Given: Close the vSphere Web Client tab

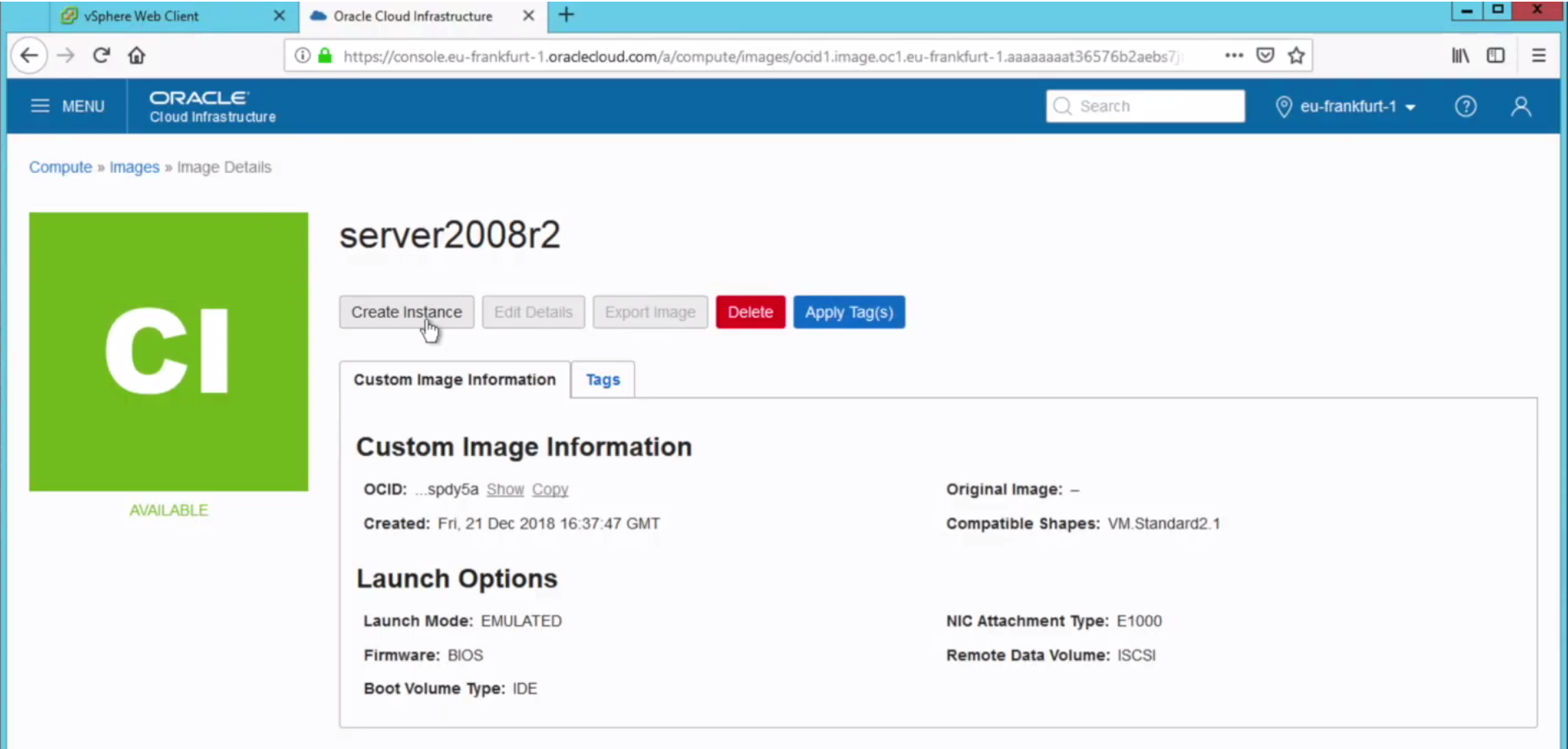Looking at the screenshot, I should click(279, 16).
